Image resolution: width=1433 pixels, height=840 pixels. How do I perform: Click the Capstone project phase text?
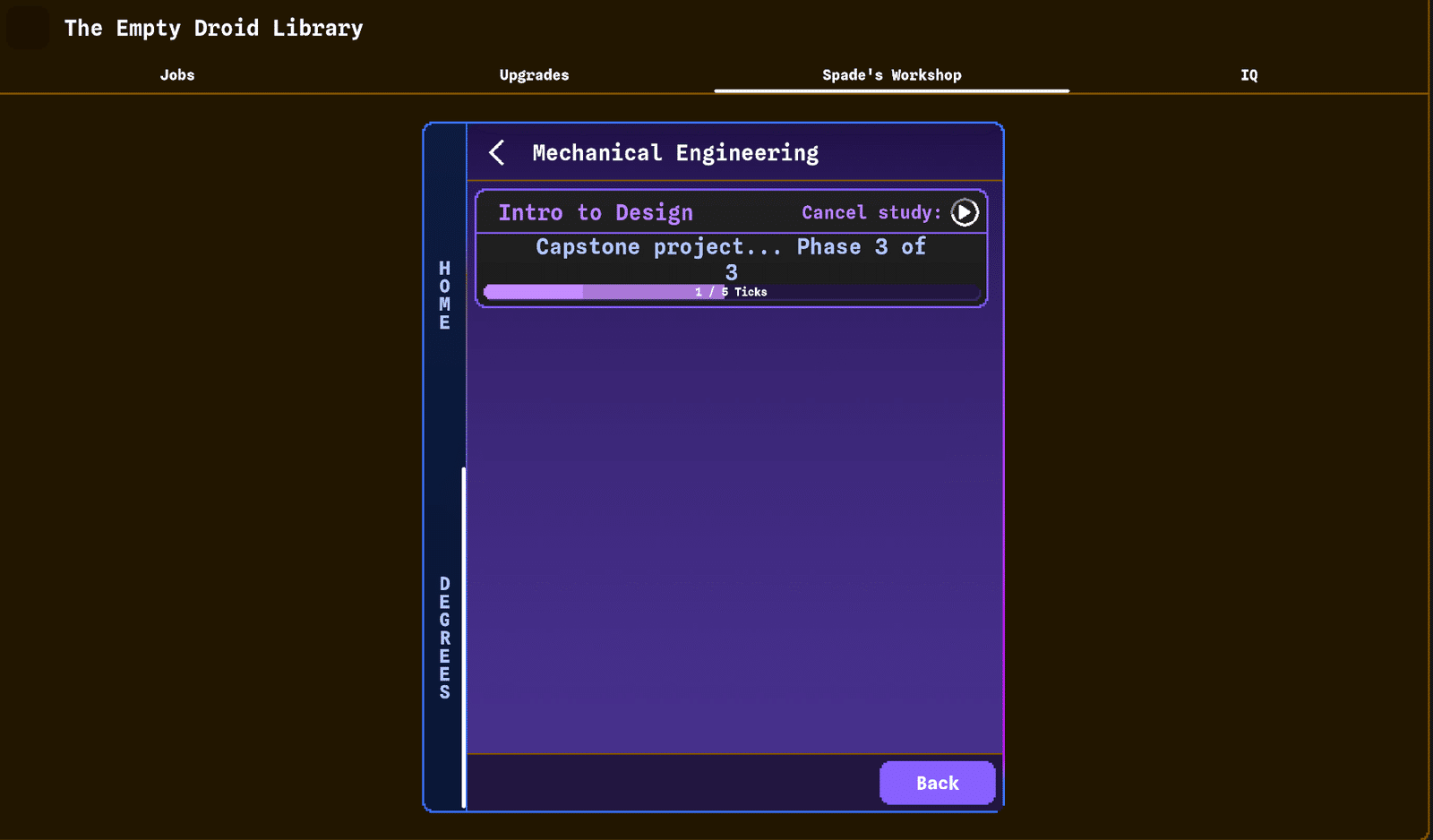pos(731,259)
